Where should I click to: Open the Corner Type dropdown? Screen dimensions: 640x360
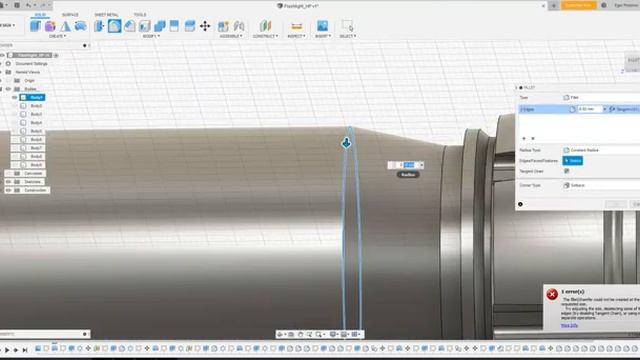(x=601, y=185)
